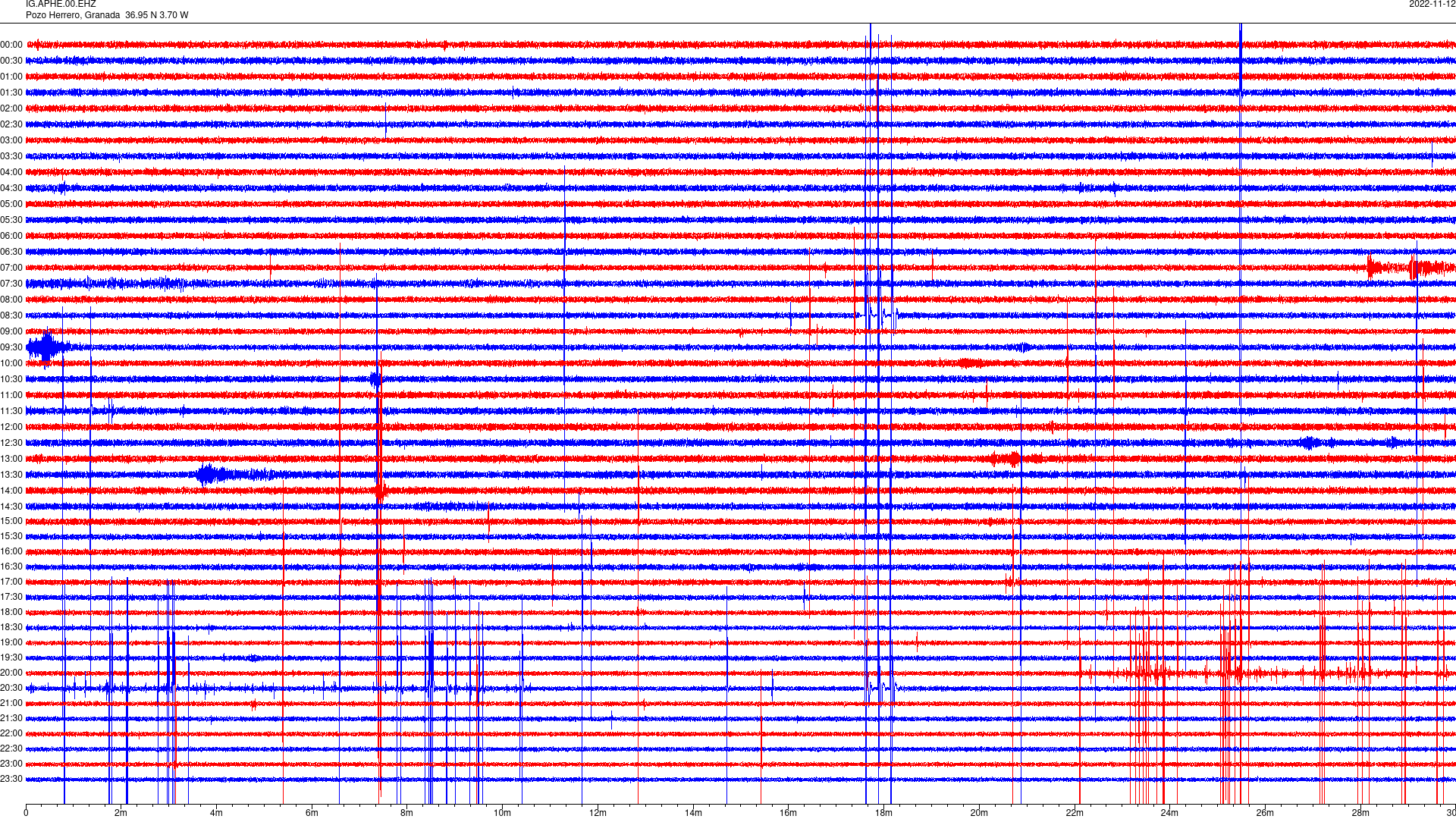This screenshot has height=819, width=1456.
Task: Select the 08:30 time row label
Action: (x=11, y=315)
